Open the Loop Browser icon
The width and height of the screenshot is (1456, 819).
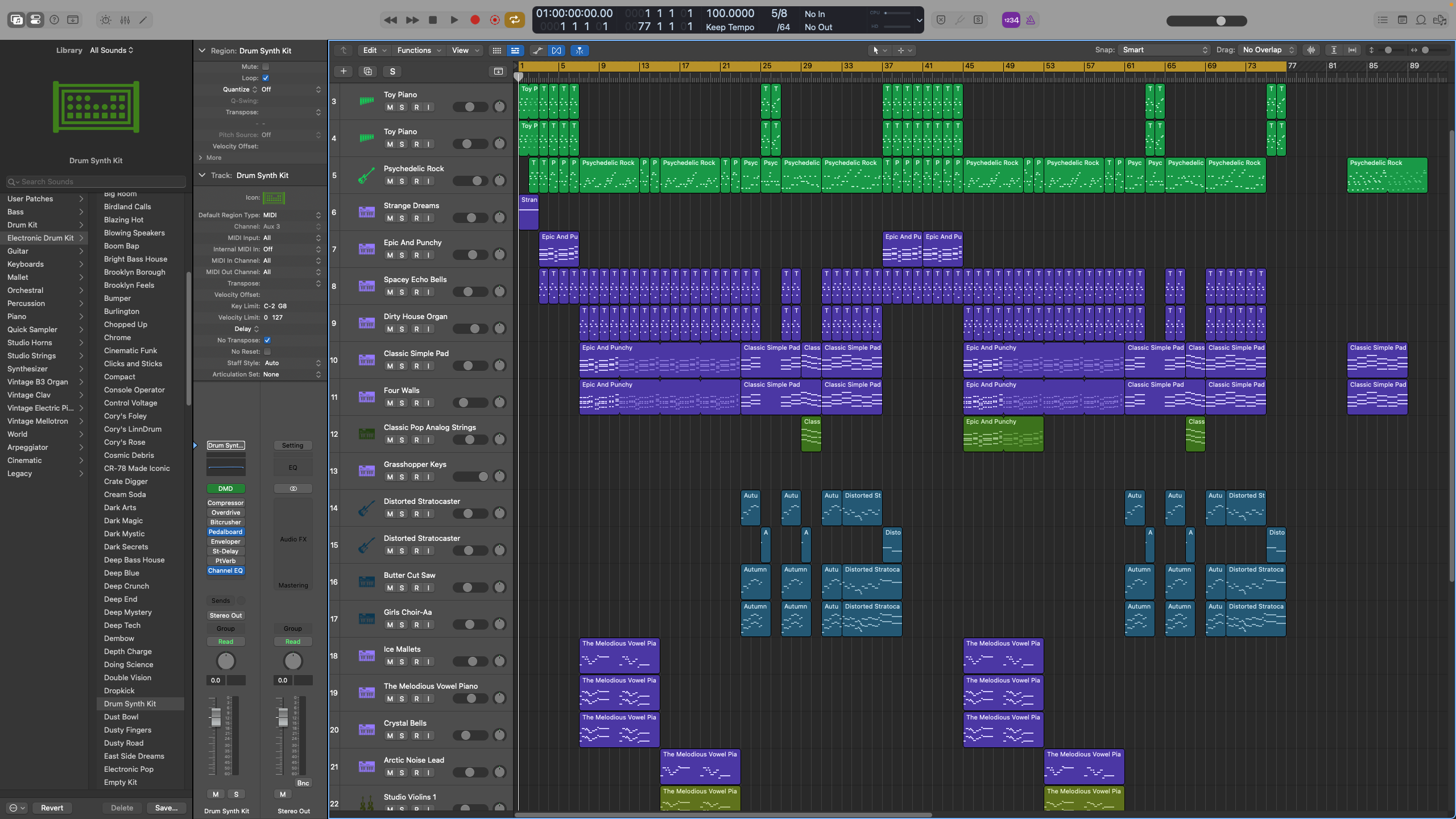pos(1421,20)
